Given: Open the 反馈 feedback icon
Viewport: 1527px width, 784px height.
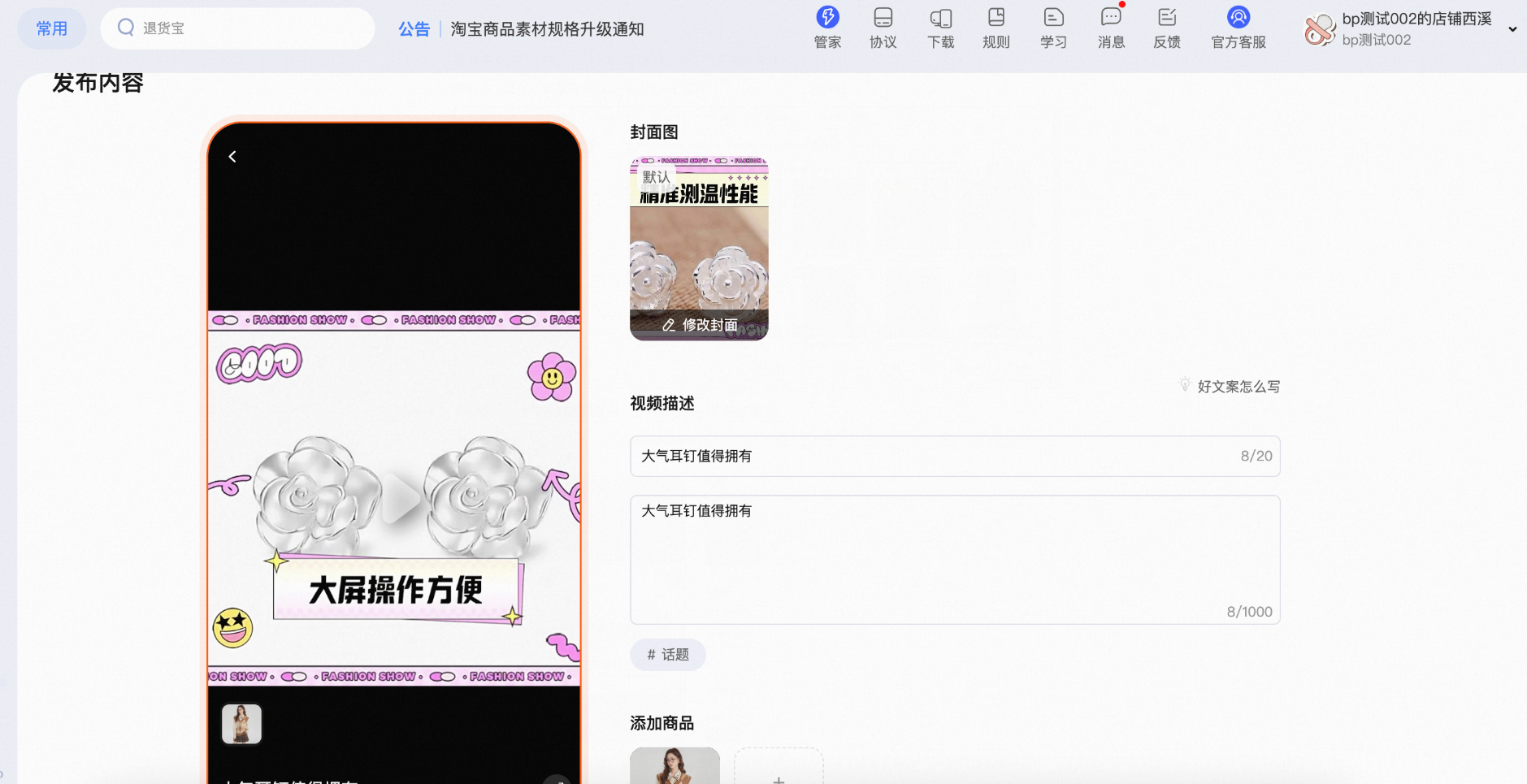Looking at the screenshot, I should point(1166,28).
